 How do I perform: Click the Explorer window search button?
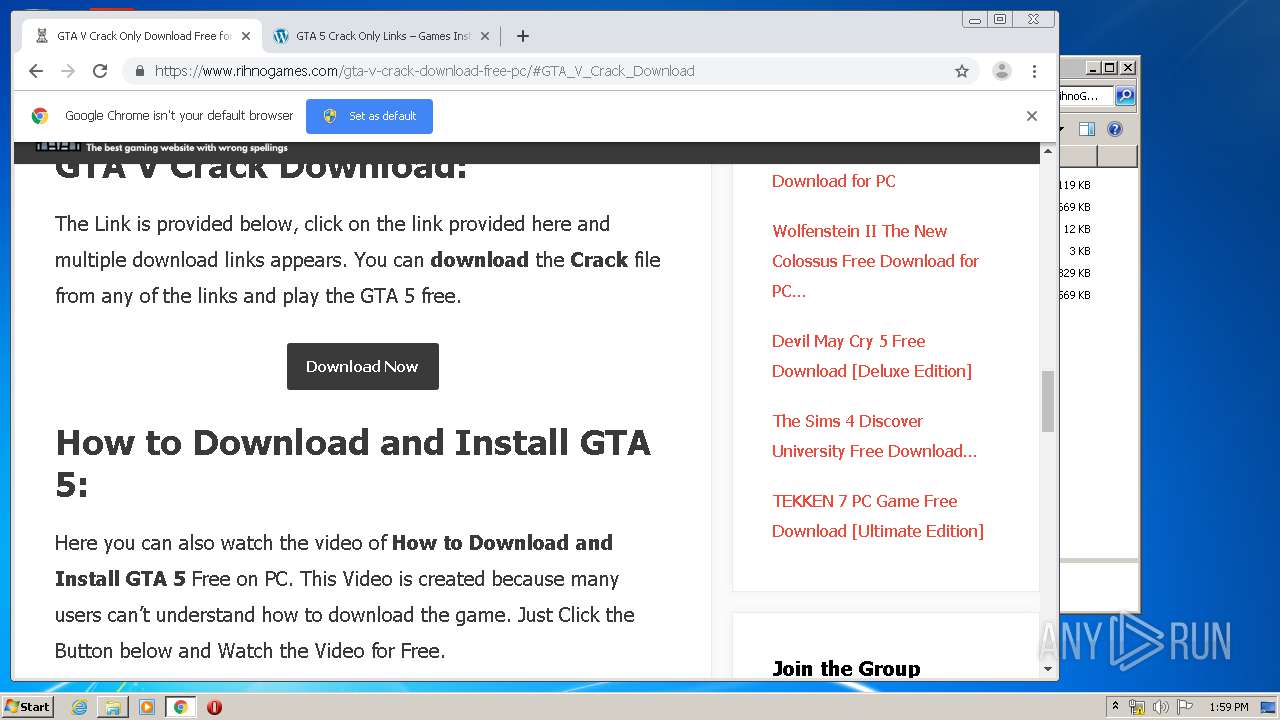1125,96
